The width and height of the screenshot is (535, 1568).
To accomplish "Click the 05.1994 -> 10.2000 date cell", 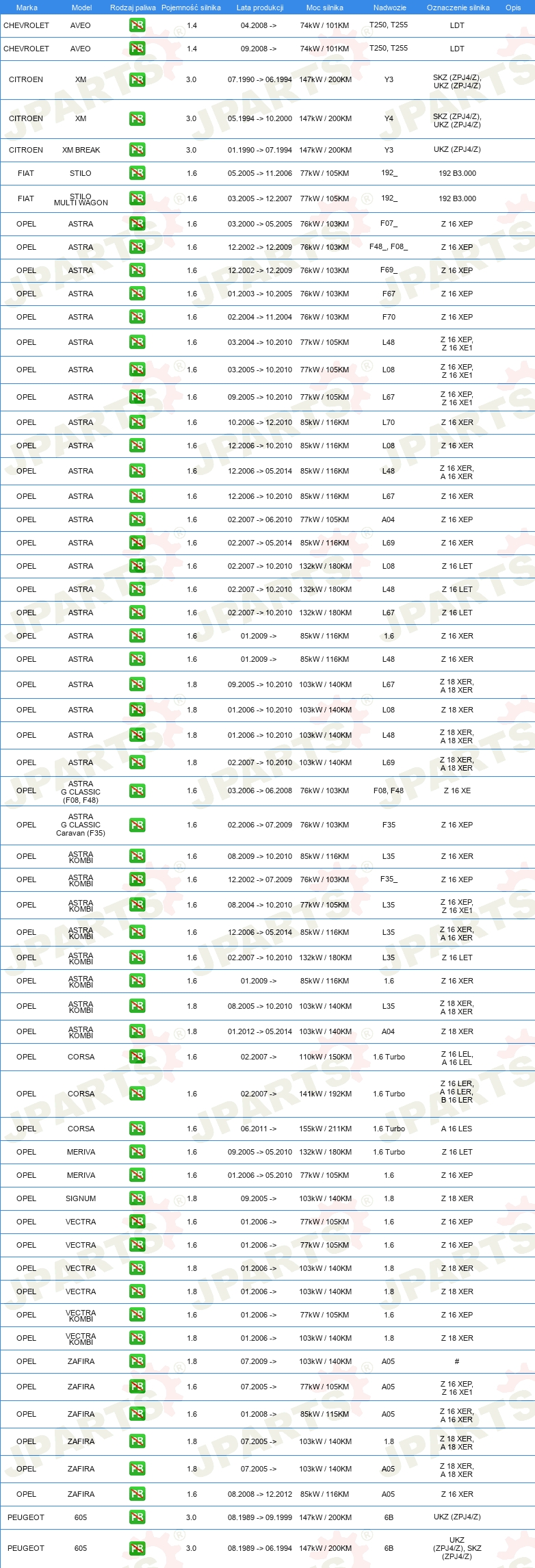I will click(260, 118).
